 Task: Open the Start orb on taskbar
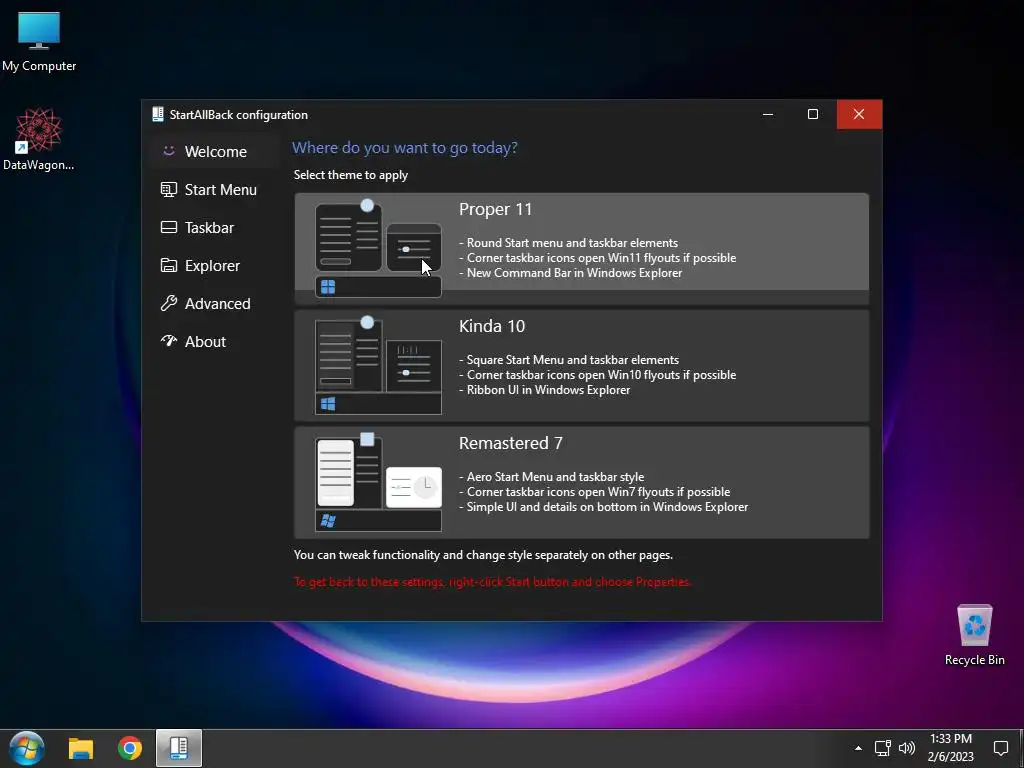(x=27, y=748)
